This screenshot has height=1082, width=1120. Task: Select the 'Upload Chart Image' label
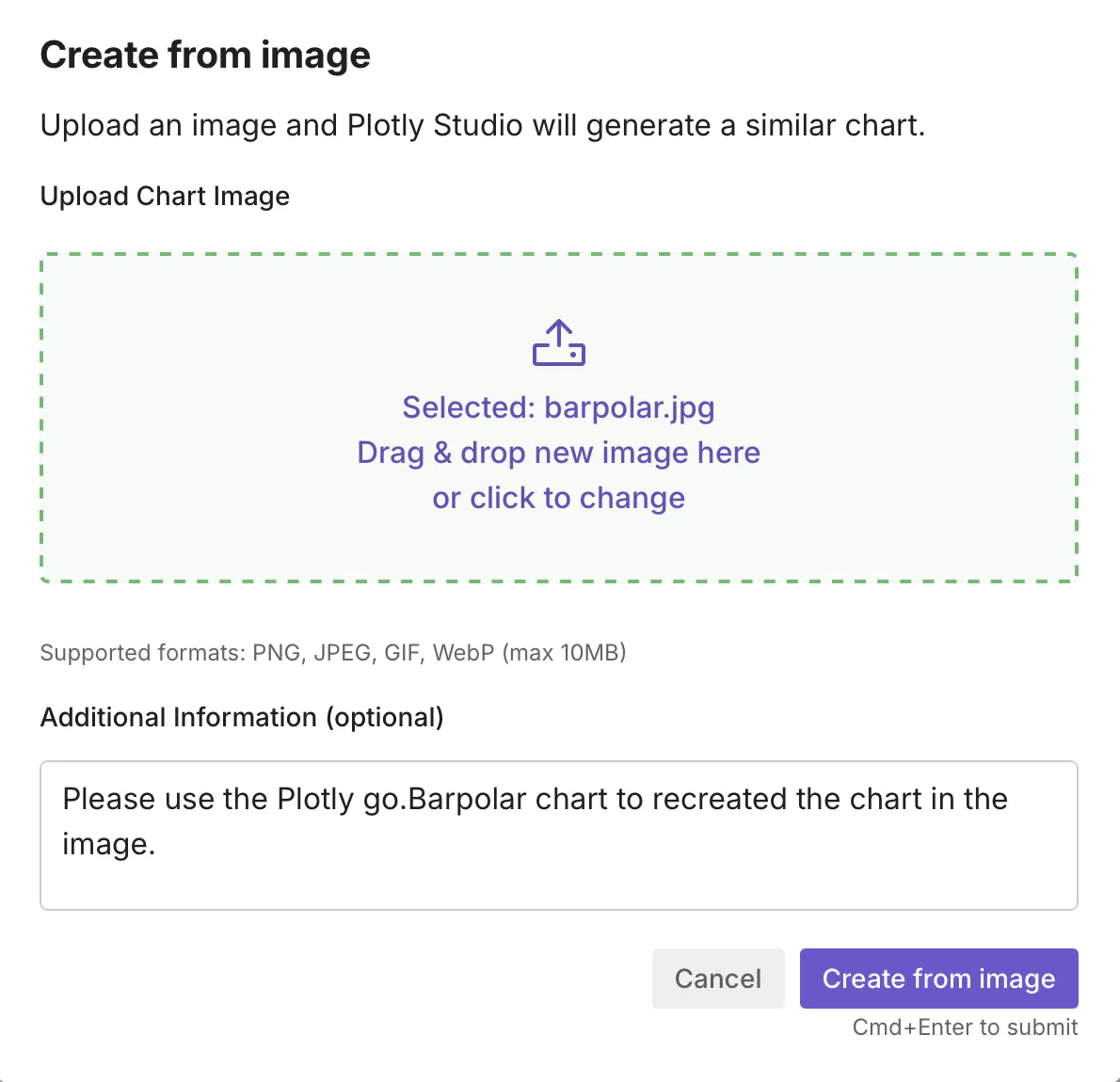[164, 196]
